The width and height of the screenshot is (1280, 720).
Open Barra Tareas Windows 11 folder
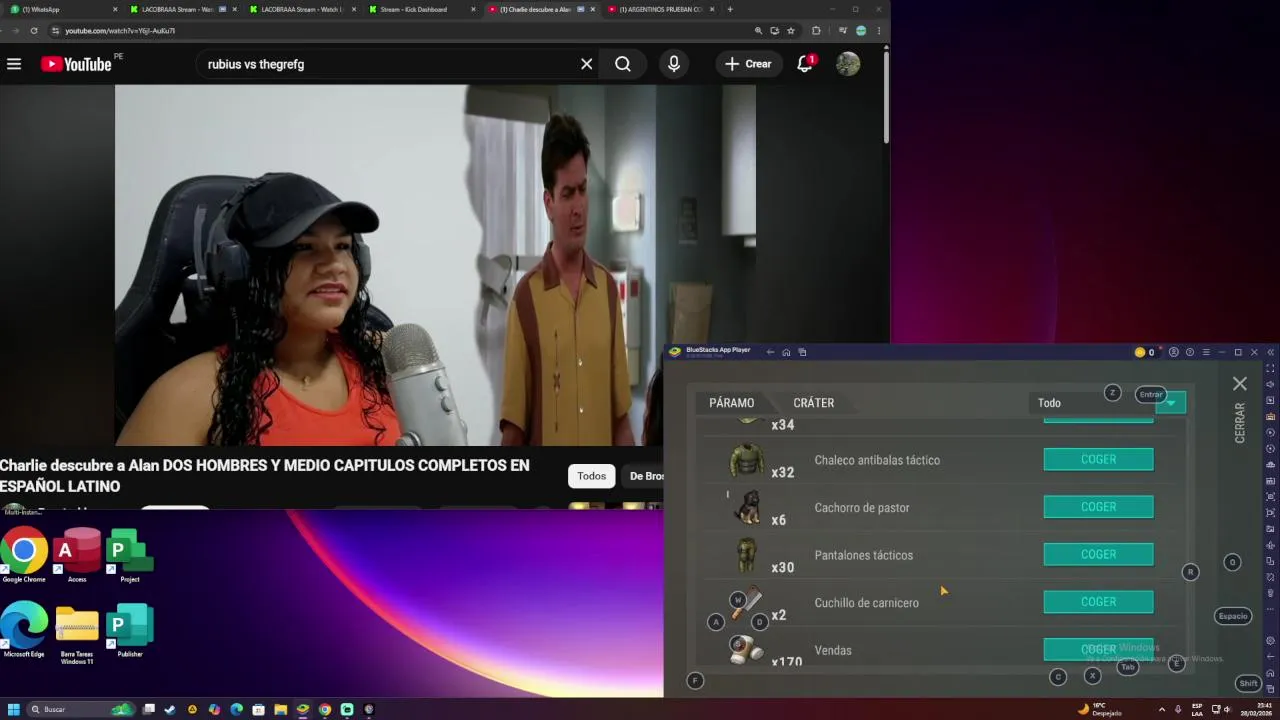pos(77,634)
